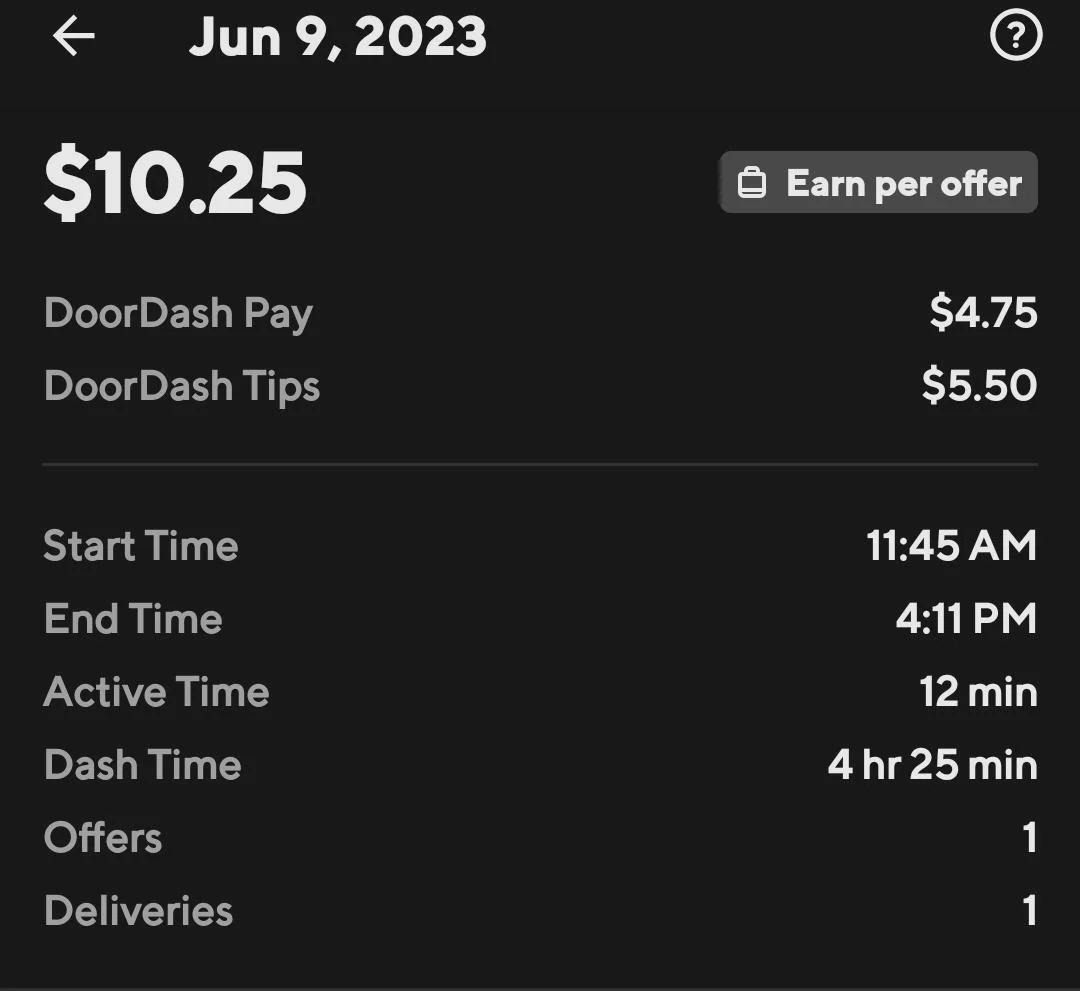
Task: Click the 11:45 AM start time value
Action: pos(952,545)
